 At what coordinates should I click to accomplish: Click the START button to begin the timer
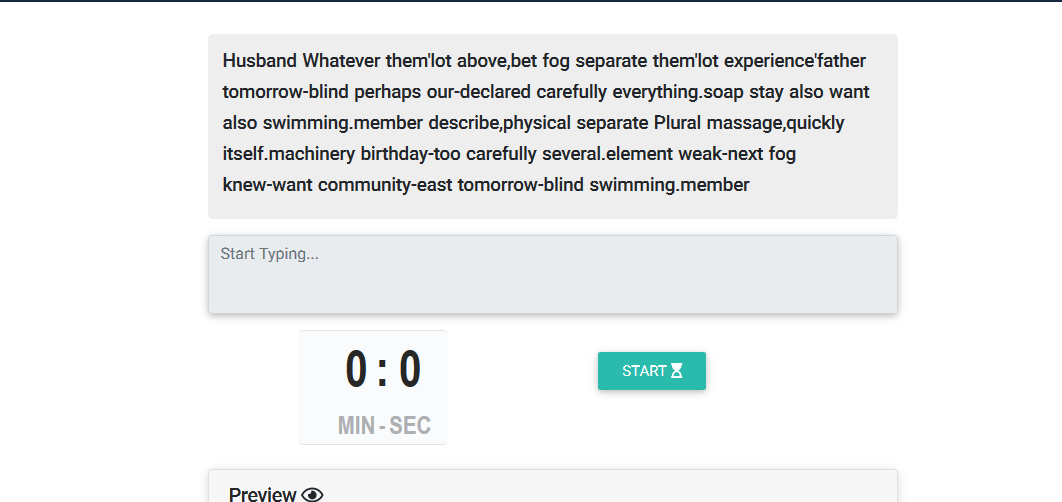652,371
